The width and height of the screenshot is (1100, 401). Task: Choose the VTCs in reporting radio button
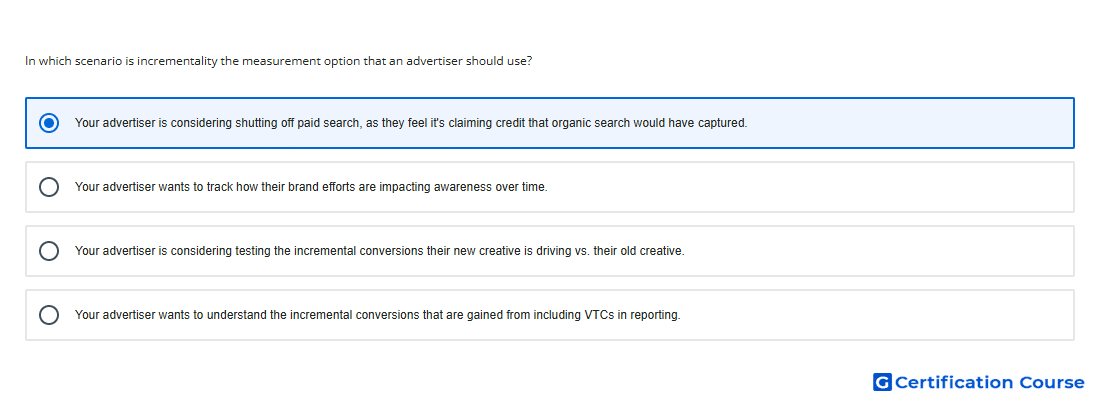49,315
